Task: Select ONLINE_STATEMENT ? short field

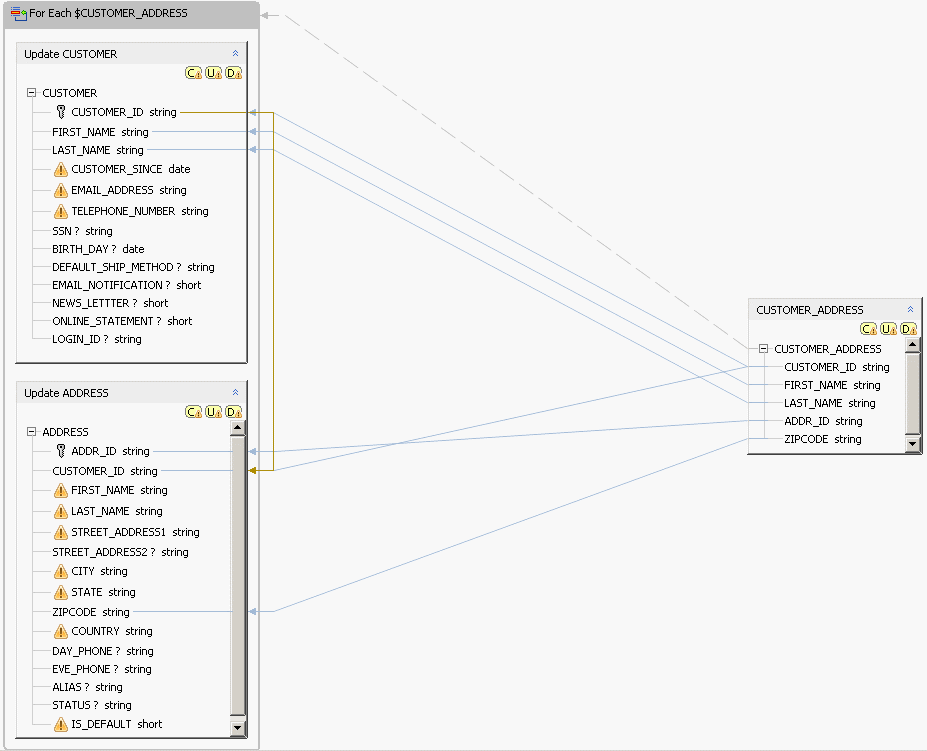Action: coord(122,321)
